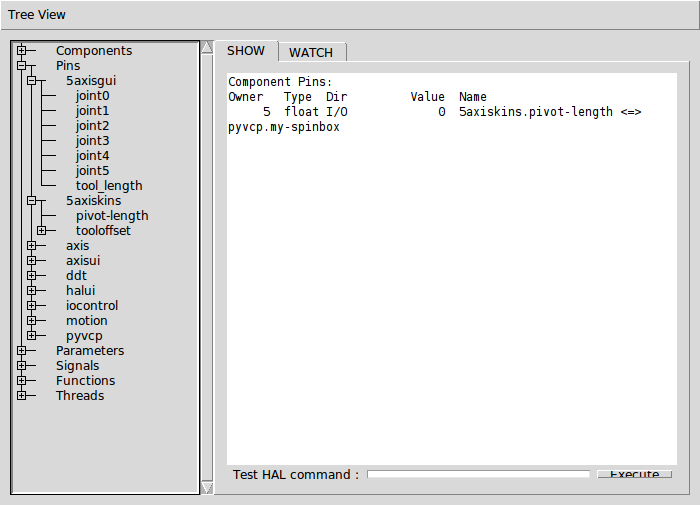Viewport: 700px width, 505px height.
Task: Expand the Components tree node
Action: tap(21, 50)
